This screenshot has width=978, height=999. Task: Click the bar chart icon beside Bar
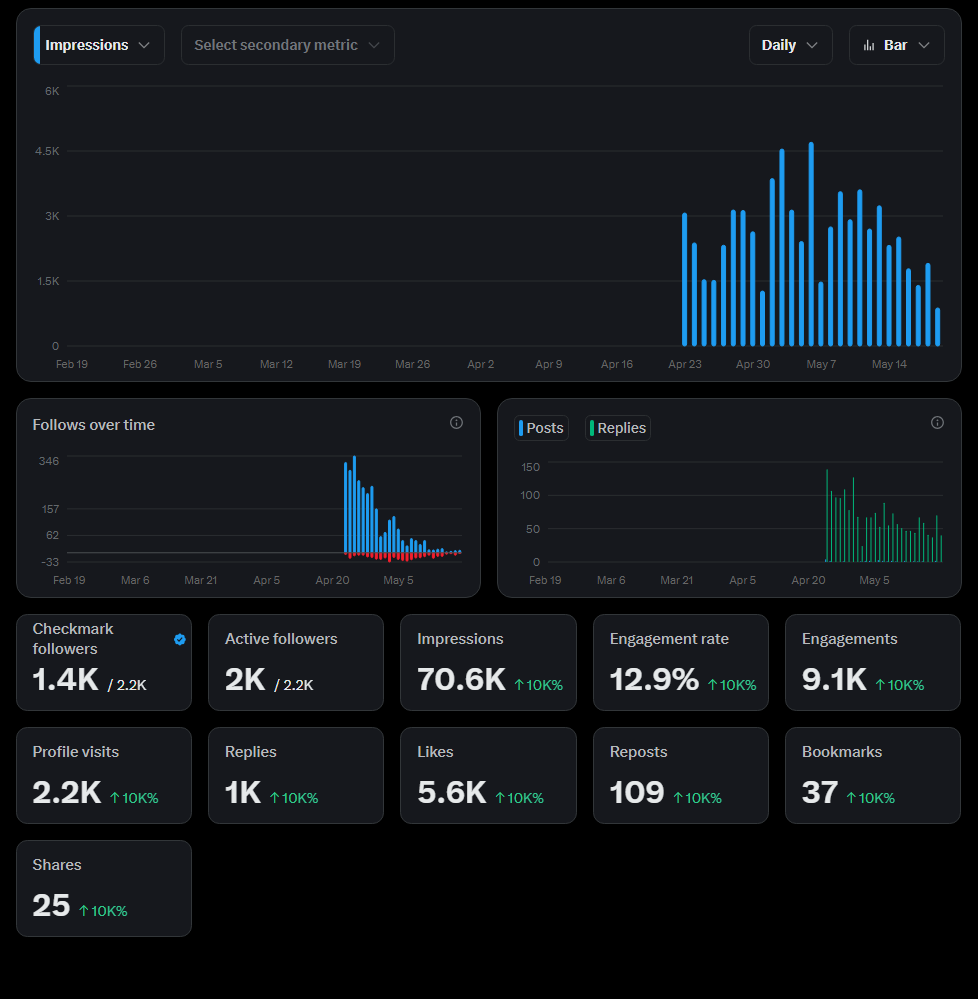[x=868, y=45]
